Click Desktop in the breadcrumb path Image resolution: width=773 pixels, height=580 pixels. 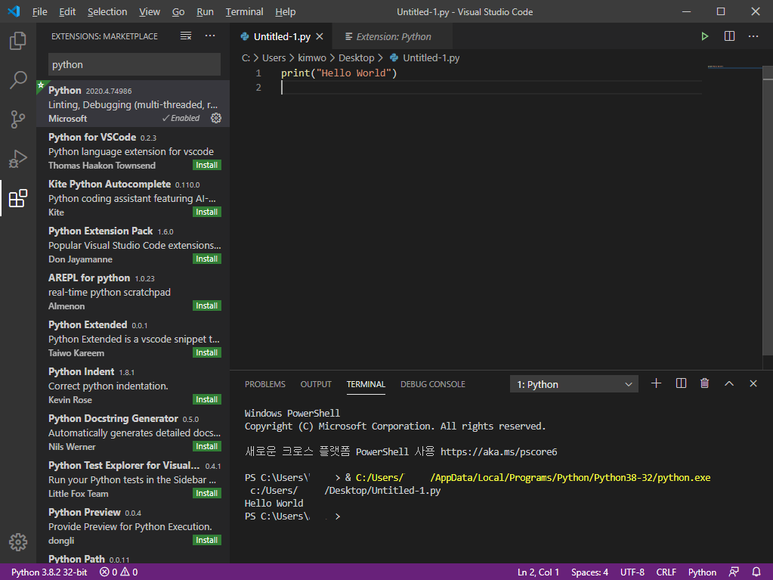coord(356,58)
